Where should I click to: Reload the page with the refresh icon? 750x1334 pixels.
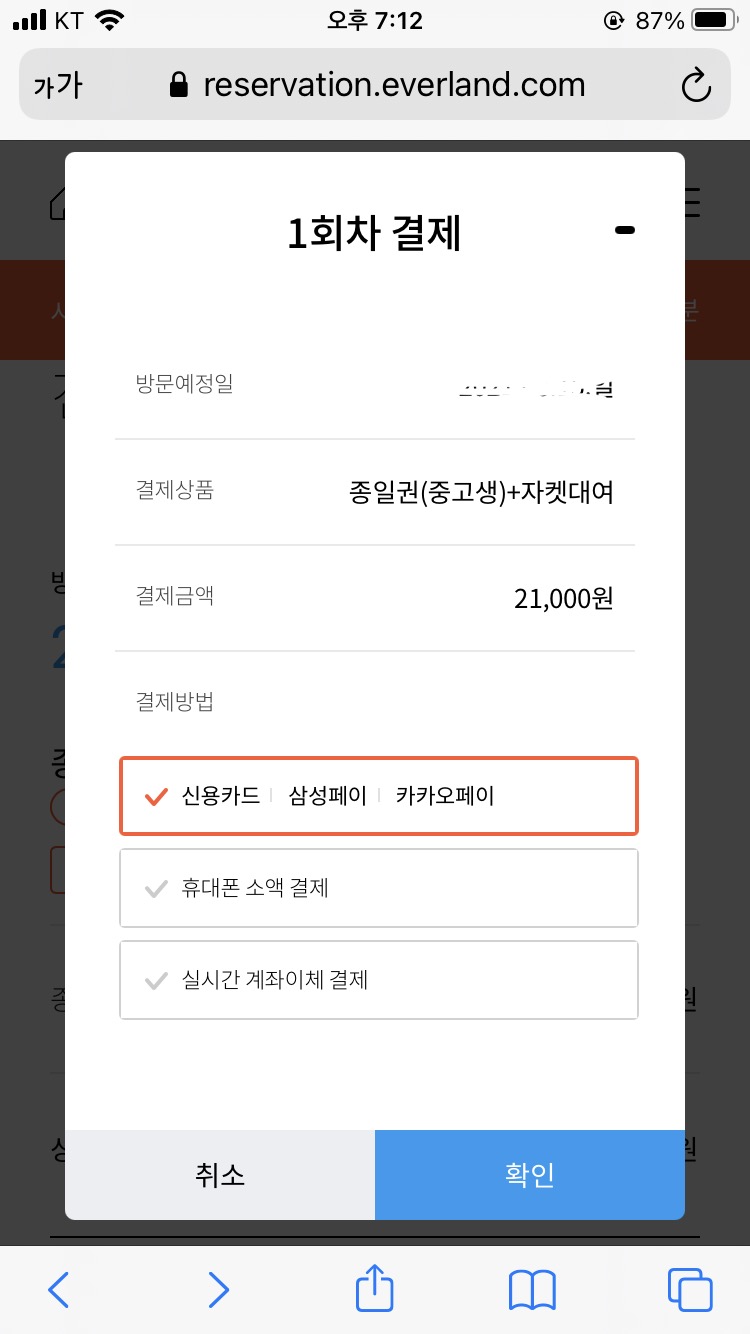click(696, 85)
